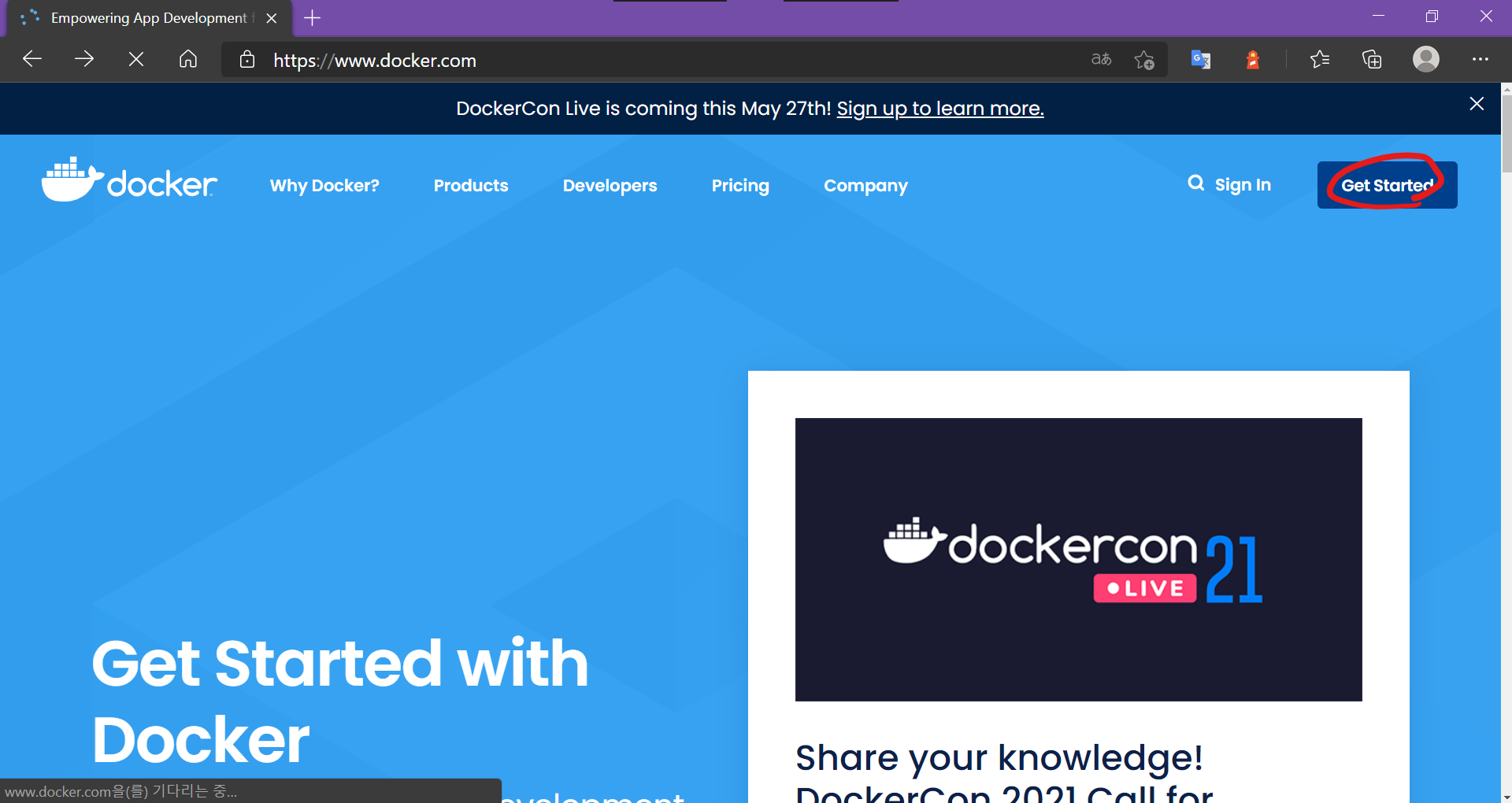Click the Docker whale logo
The width and height of the screenshot is (1512, 803).
[x=129, y=180]
